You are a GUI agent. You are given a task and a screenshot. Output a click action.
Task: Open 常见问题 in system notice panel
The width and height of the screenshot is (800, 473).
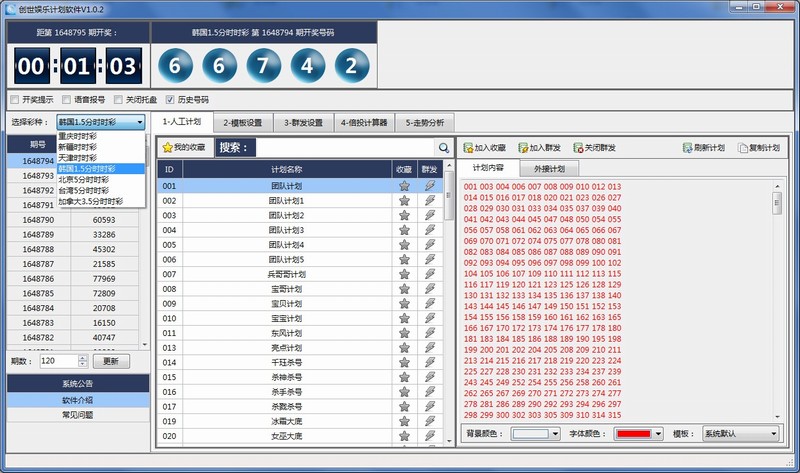(x=78, y=414)
